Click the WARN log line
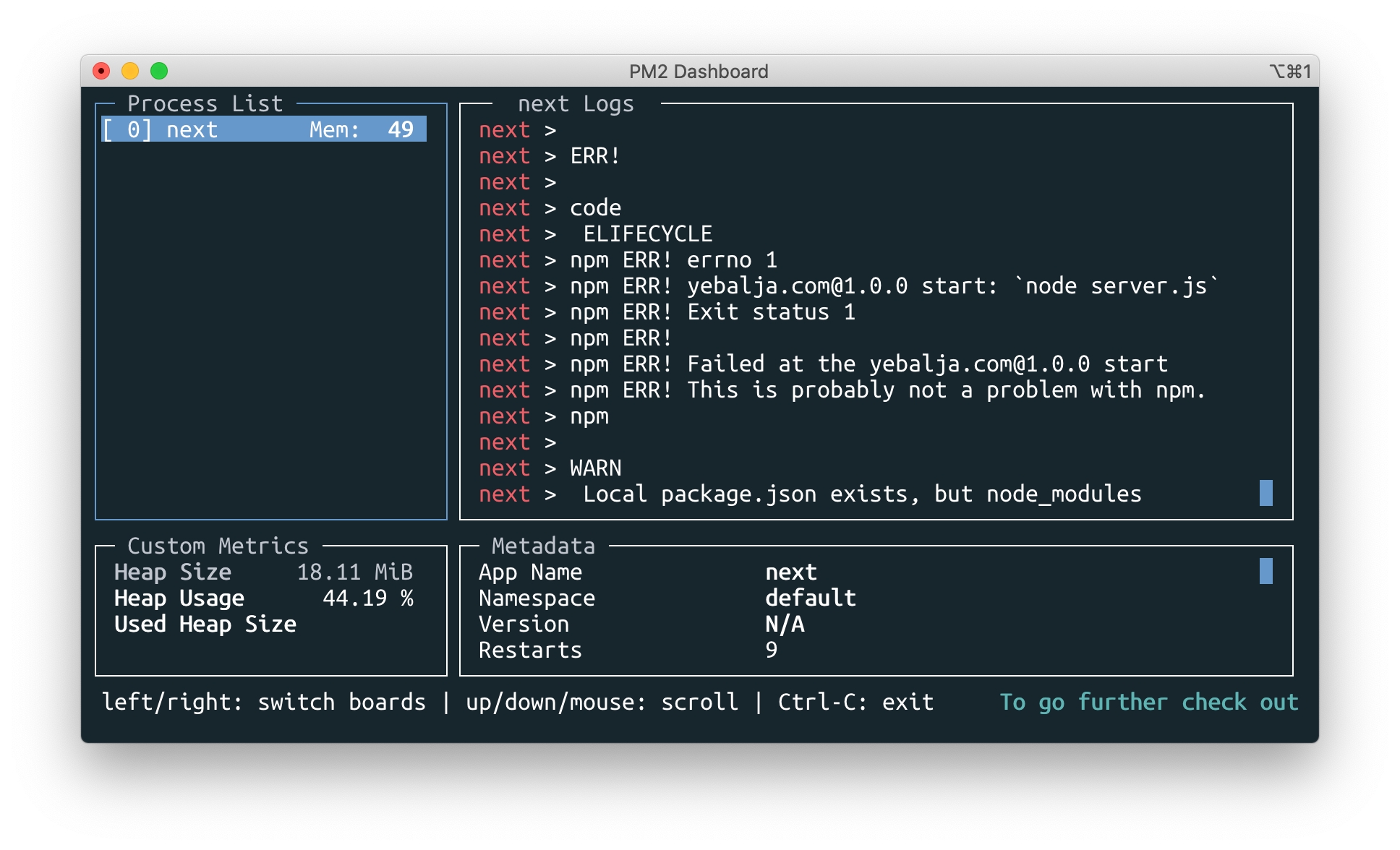The height and width of the screenshot is (850, 1400). (x=595, y=468)
